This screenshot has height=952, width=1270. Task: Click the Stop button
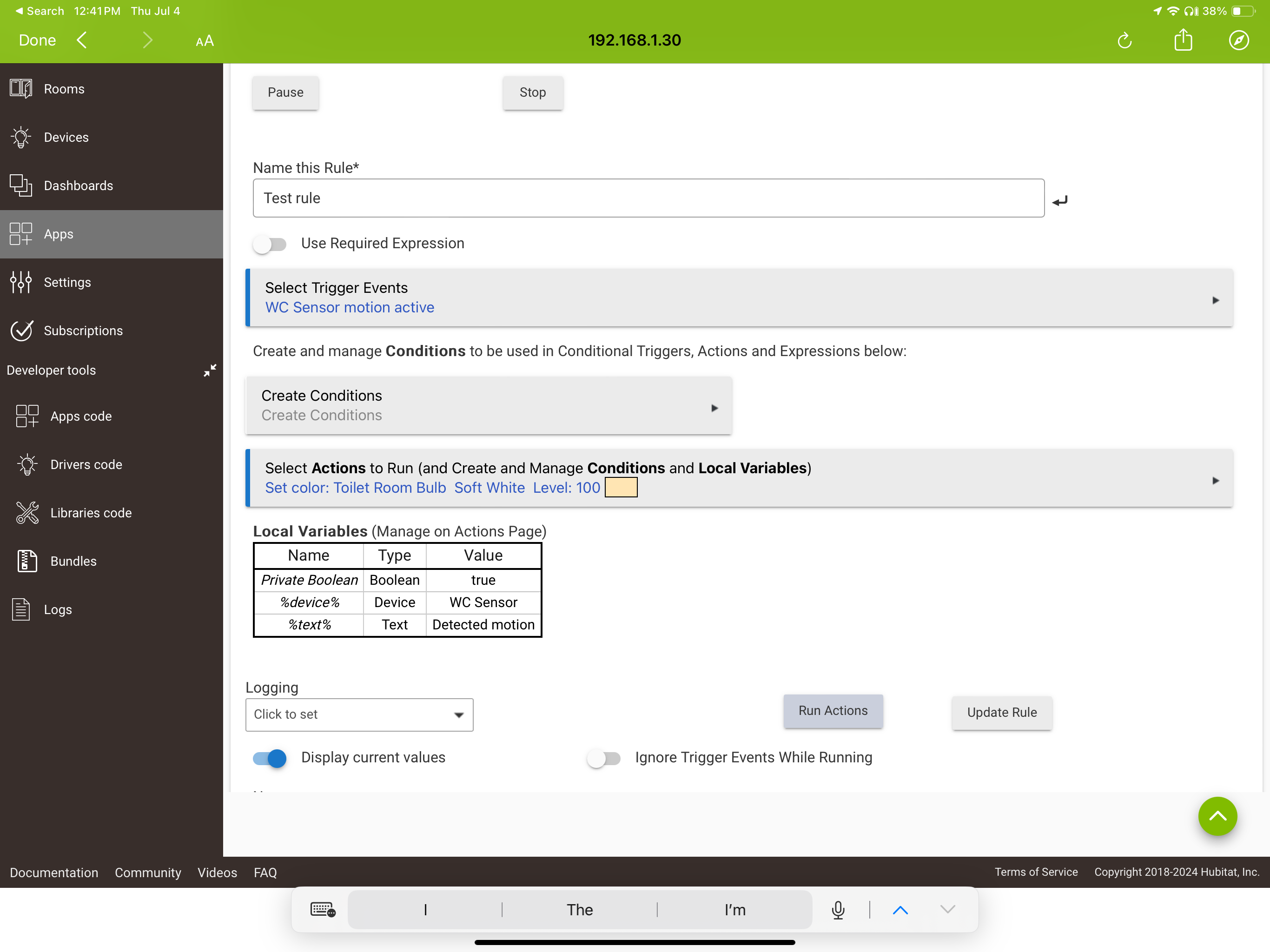click(x=532, y=93)
